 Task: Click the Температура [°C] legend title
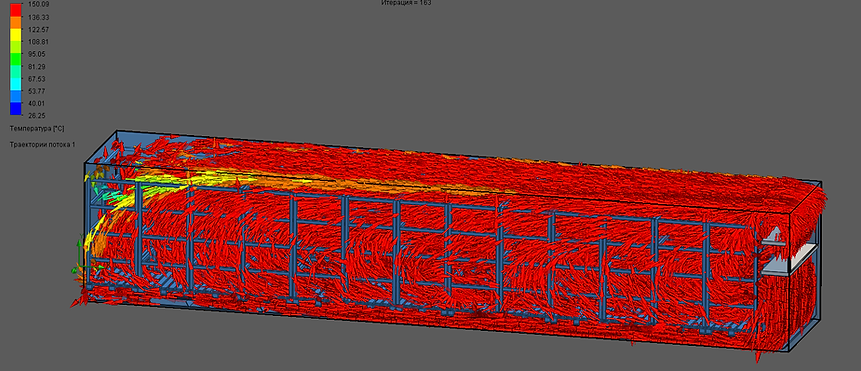37,128
